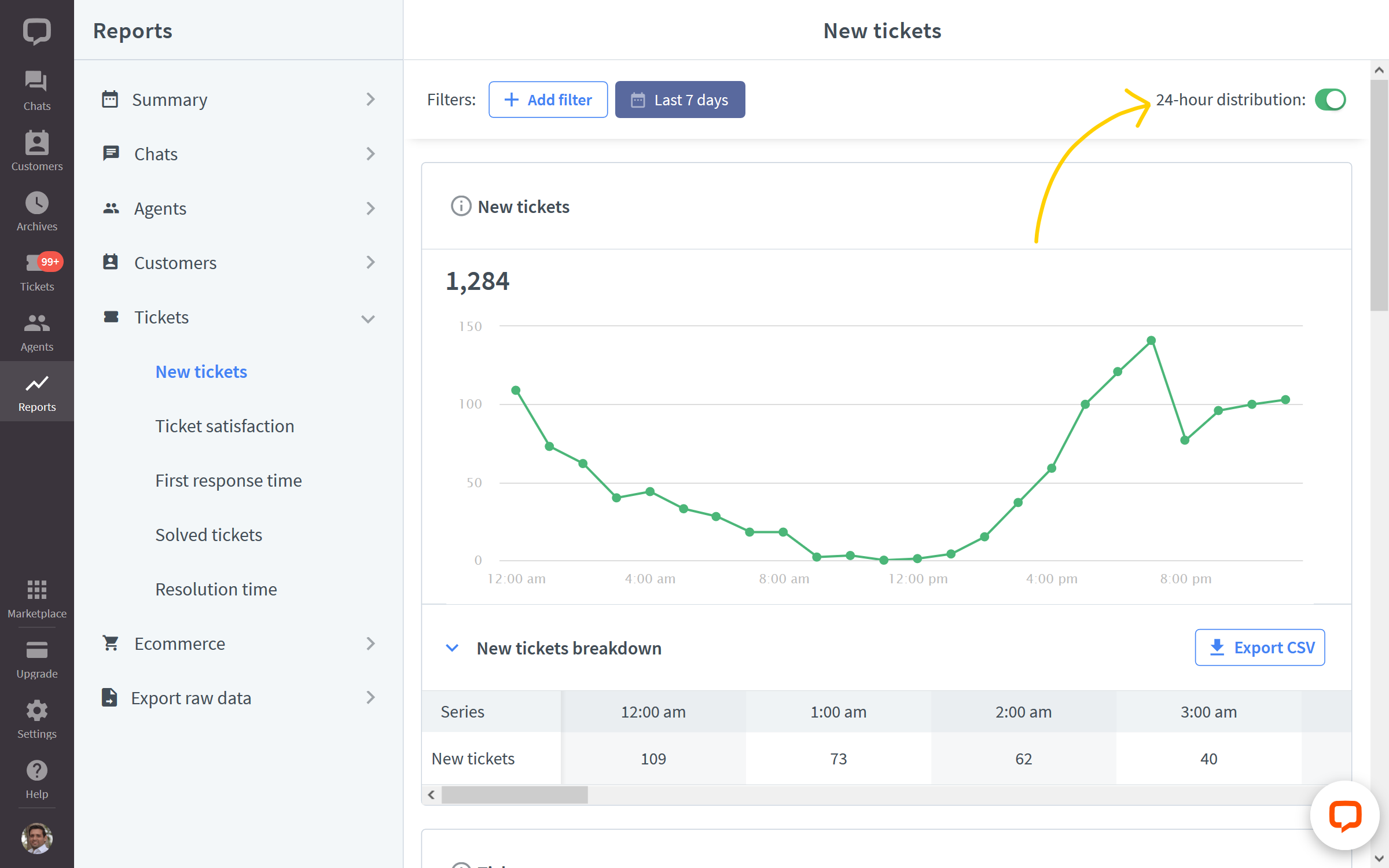Open the Ecommerce reports menu item
Image resolution: width=1389 pixels, height=868 pixels.
tap(238, 643)
